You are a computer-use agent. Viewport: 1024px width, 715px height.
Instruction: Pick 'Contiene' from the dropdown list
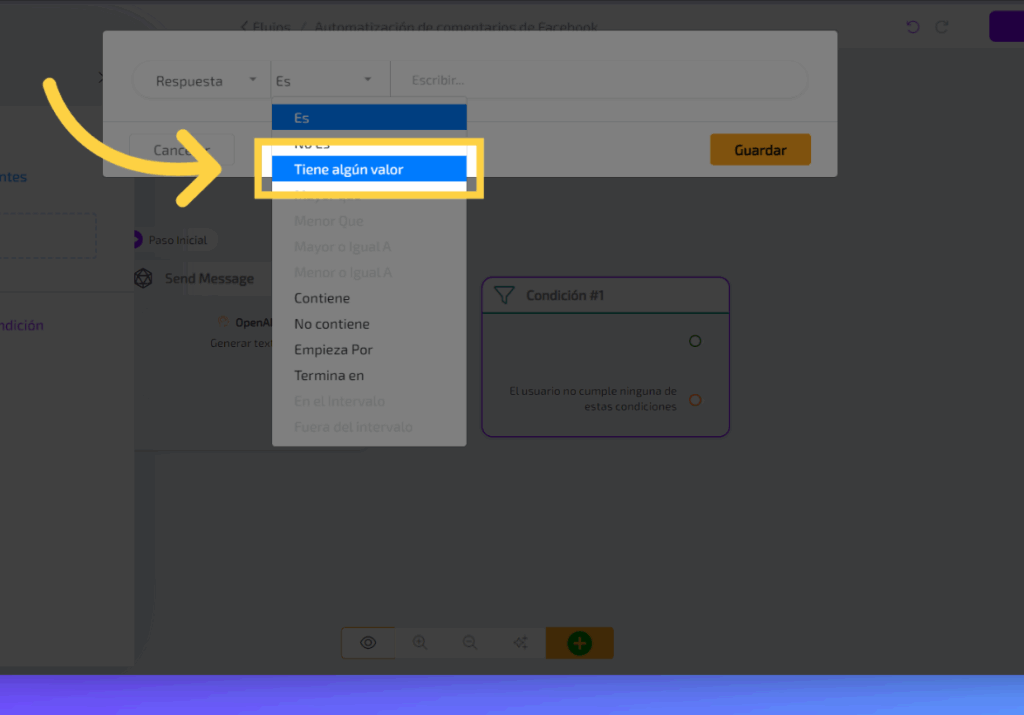tap(322, 298)
